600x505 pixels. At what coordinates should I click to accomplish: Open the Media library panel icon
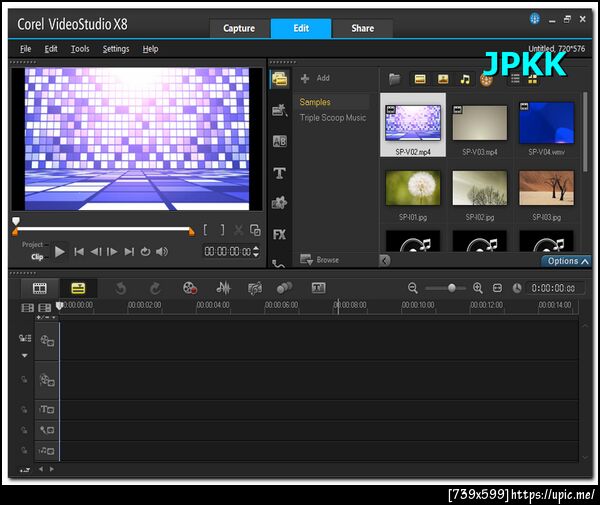pyautogui.click(x=280, y=79)
